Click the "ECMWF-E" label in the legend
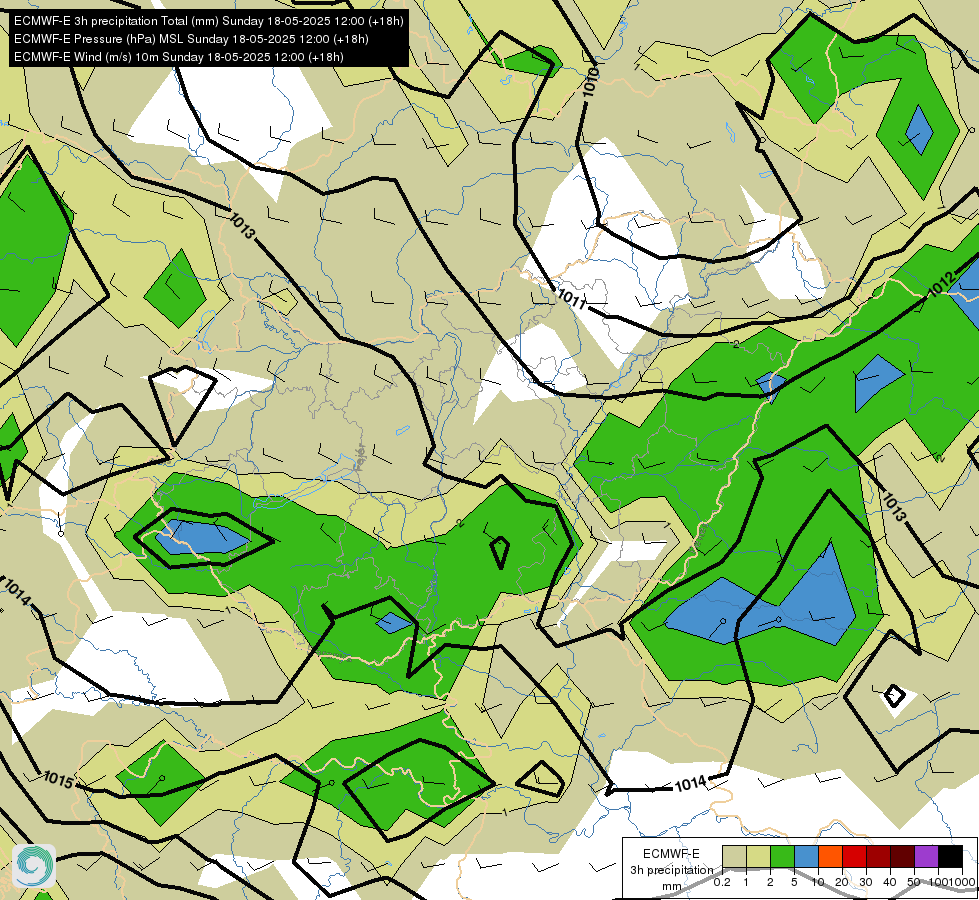This screenshot has width=979, height=900. (671, 854)
